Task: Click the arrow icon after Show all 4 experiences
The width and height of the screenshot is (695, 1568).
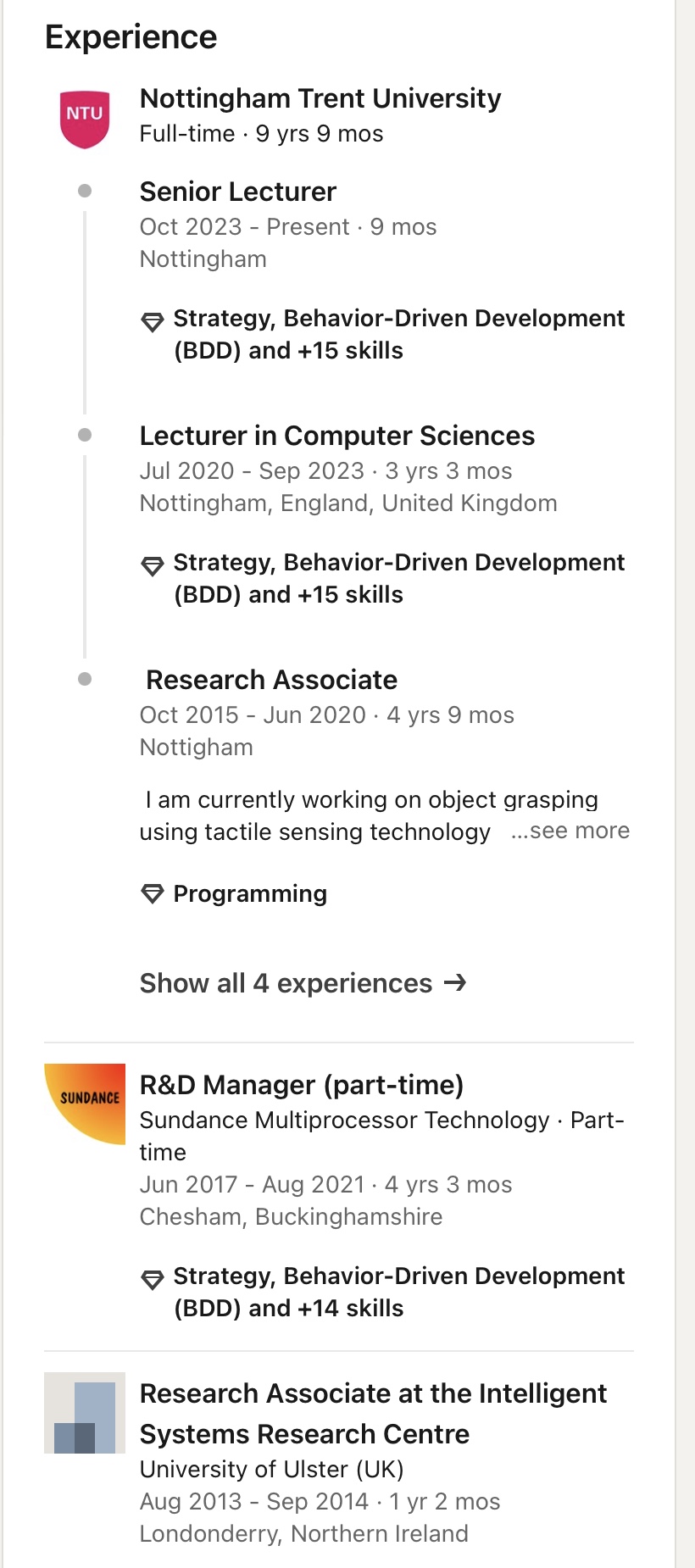Action: click(x=455, y=982)
